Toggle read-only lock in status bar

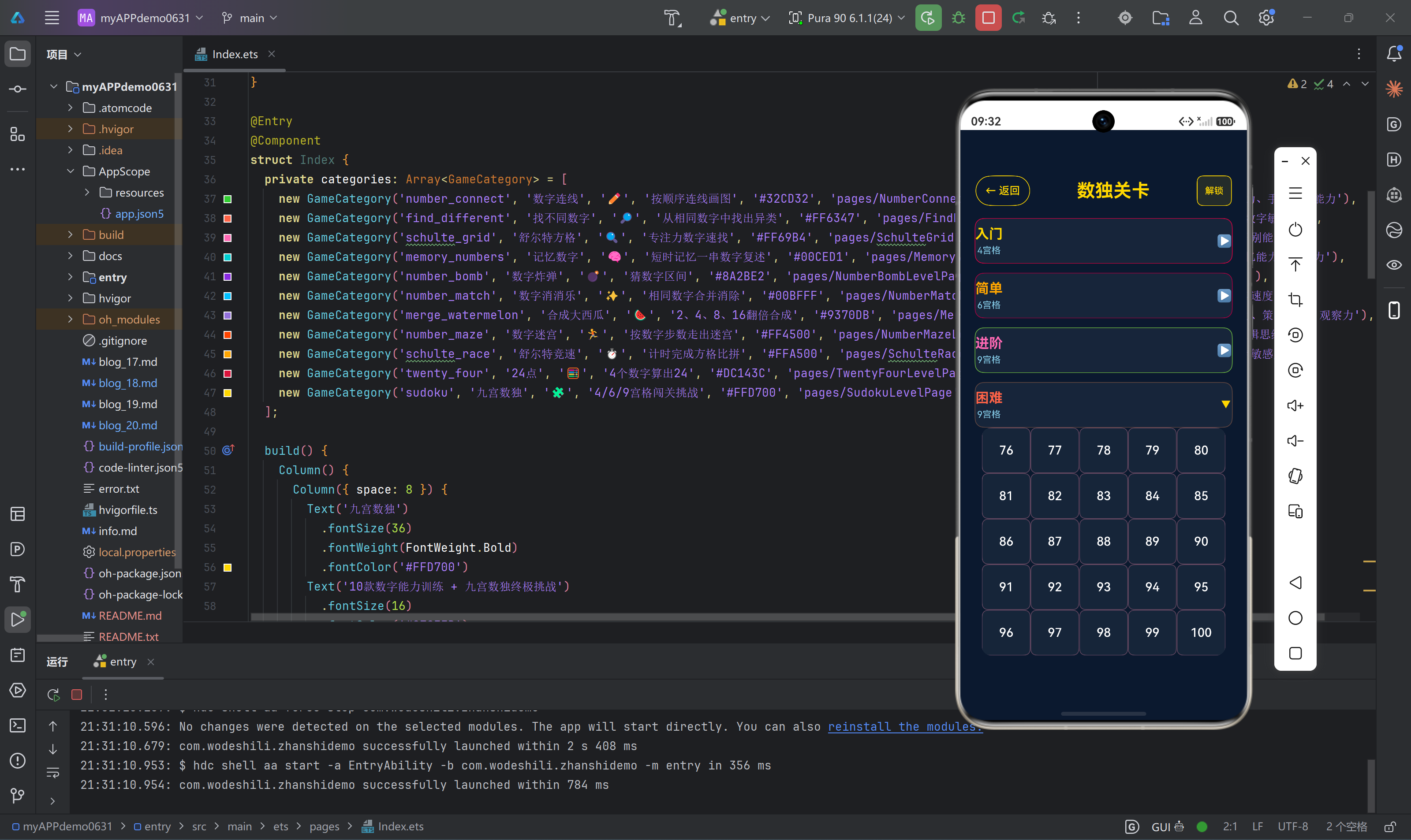(1389, 827)
